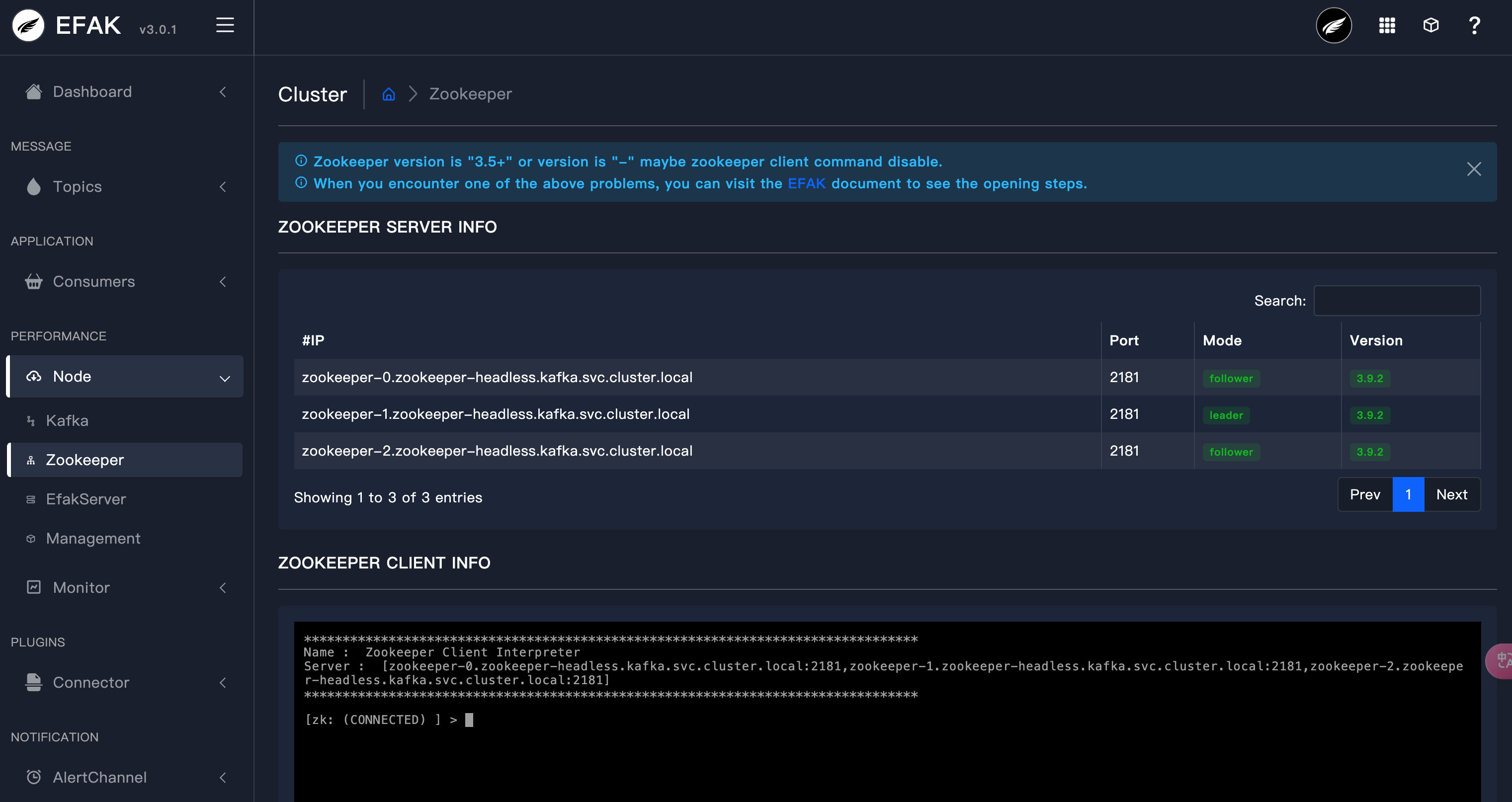Click the follower badge in zookeeper-0 row

(1231, 379)
